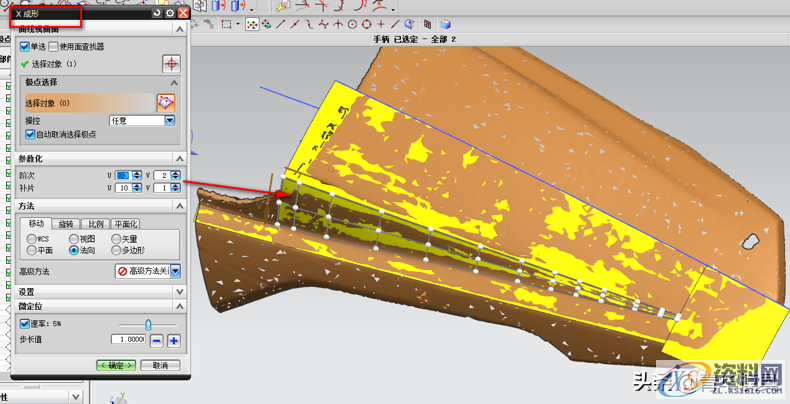790x404 pixels.
Task: Click the plus step increment button
Action: click(173, 341)
